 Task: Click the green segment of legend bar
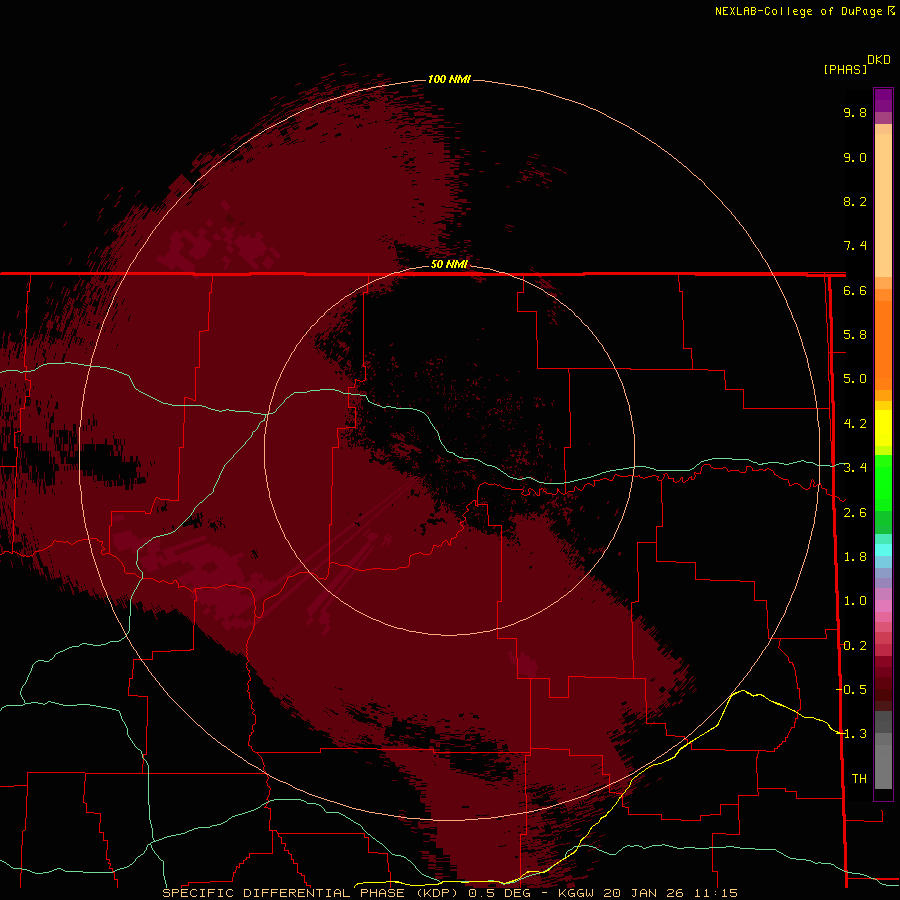point(883,483)
